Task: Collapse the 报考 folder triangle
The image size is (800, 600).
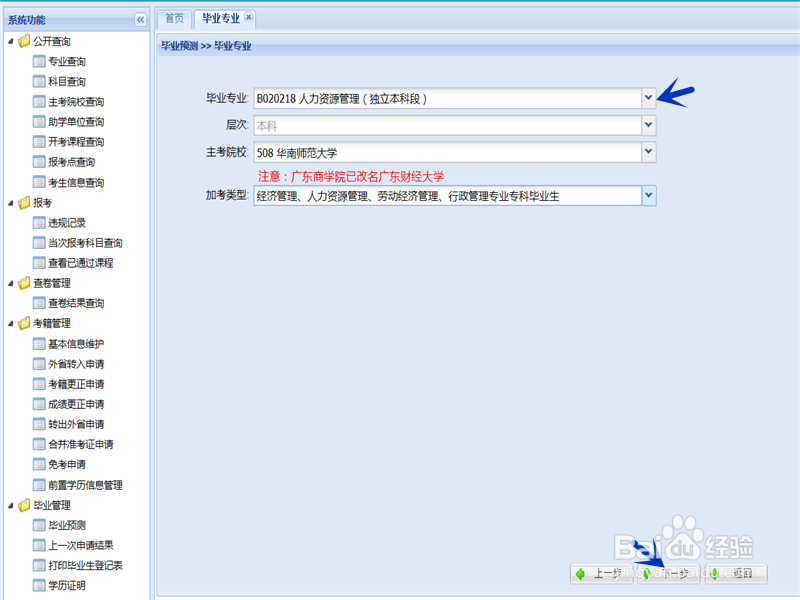Action: point(11,203)
